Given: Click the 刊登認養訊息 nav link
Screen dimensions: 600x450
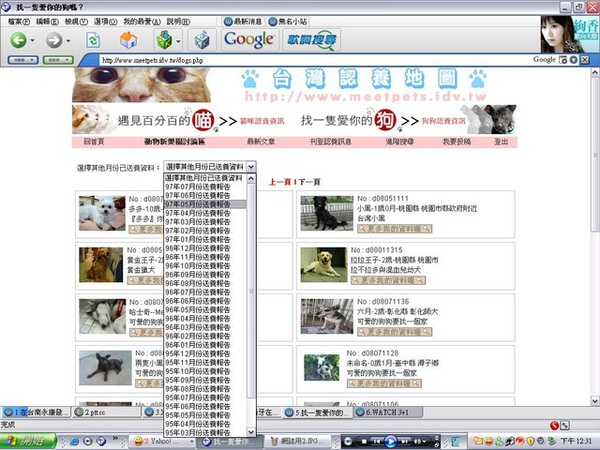Looking at the screenshot, I should click(331, 142).
